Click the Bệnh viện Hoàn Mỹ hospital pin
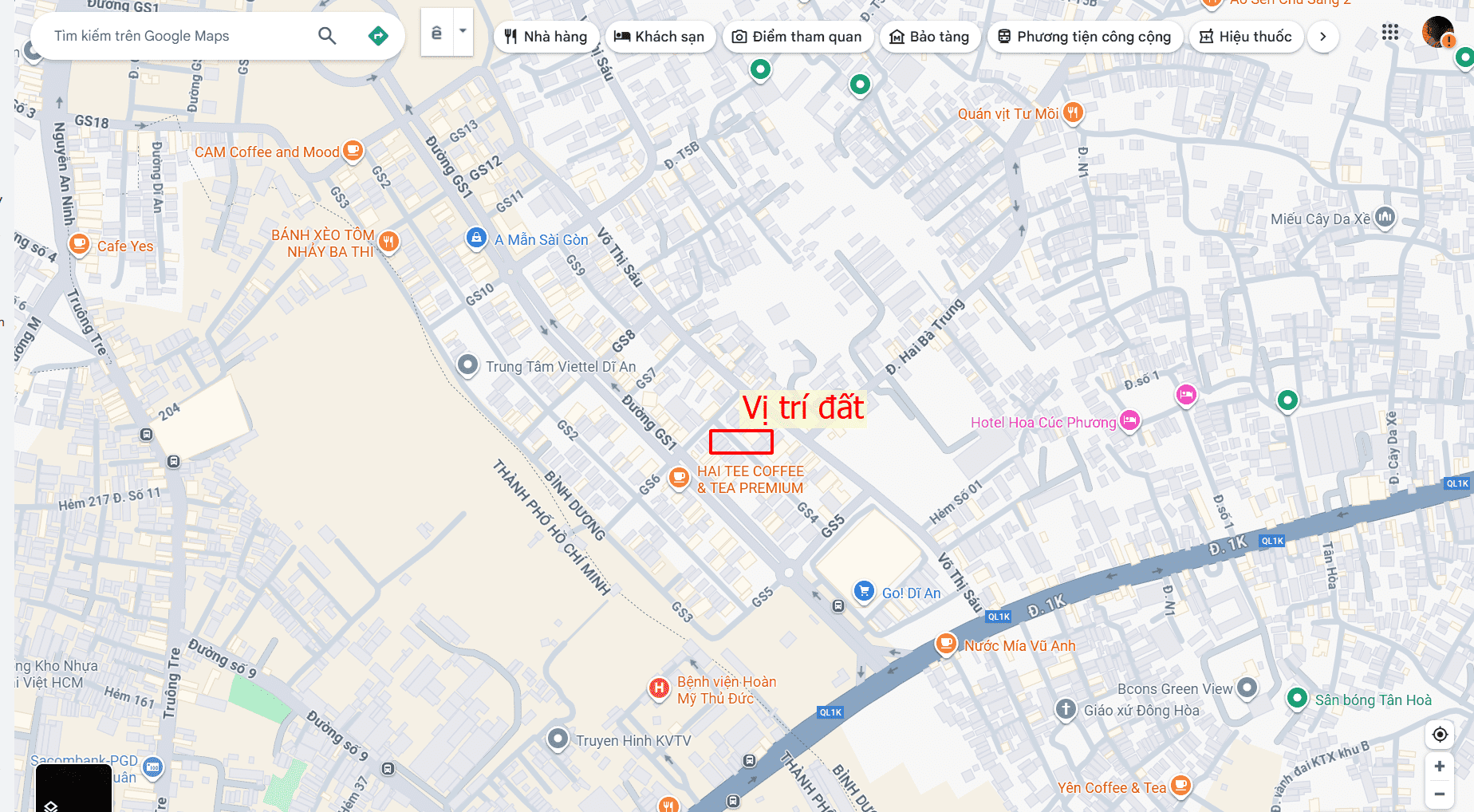The height and width of the screenshot is (812, 1474). tap(659, 687)
